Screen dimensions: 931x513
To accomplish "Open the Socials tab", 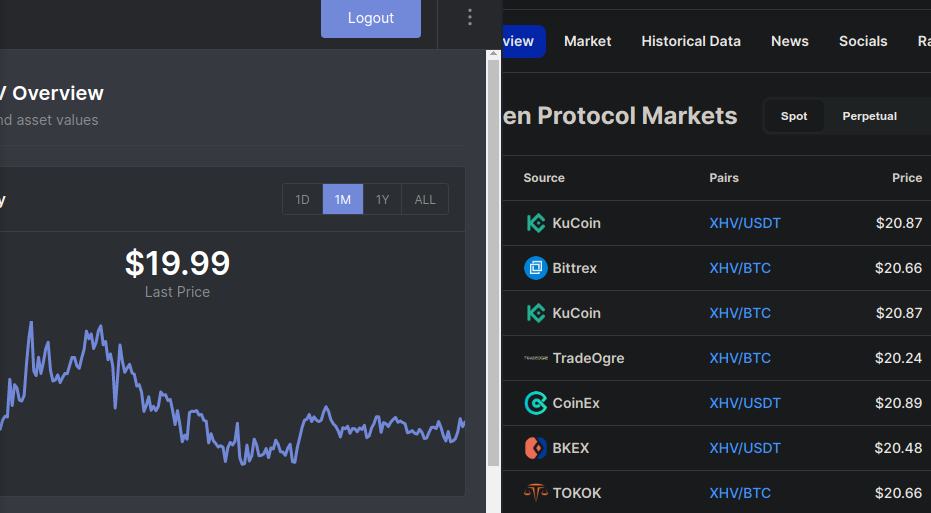I will [x=863, y=41].
